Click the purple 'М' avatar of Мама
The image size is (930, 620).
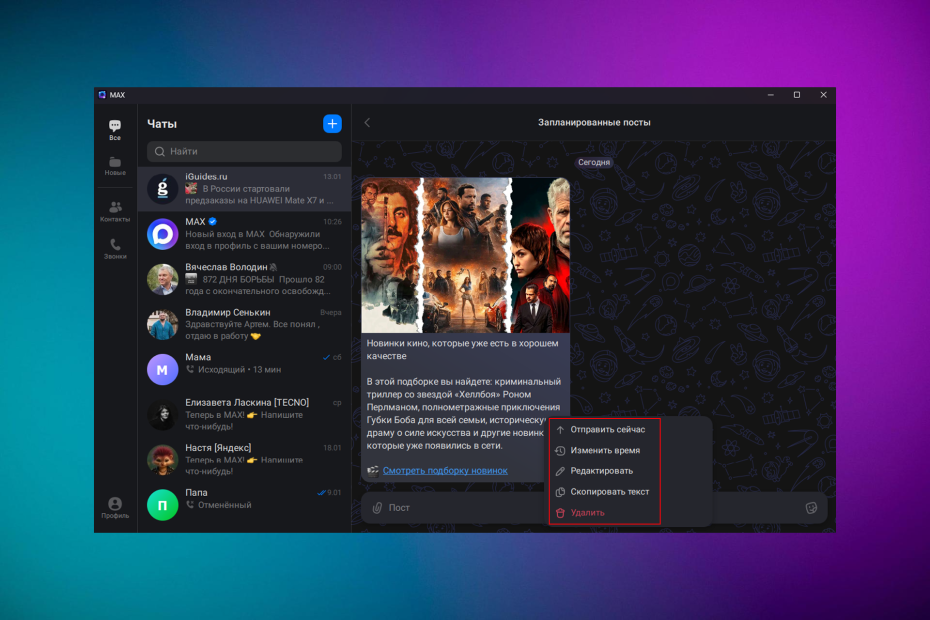coord(163,369)
